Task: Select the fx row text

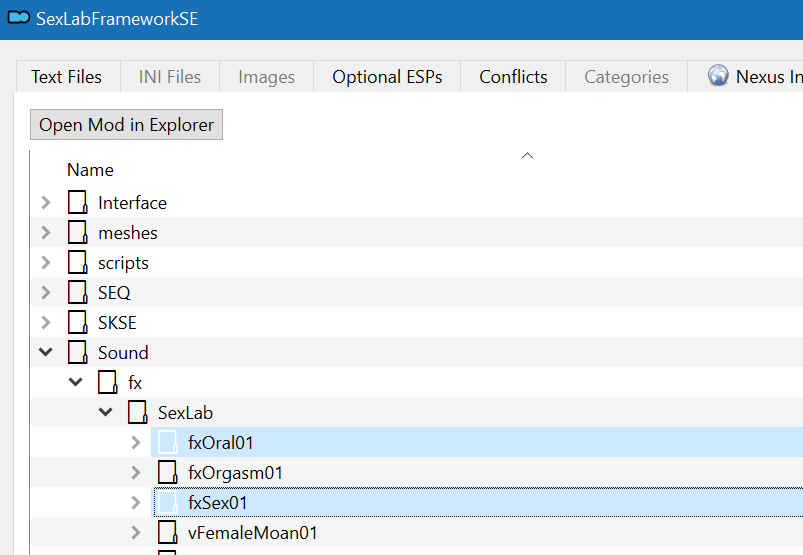Action: (135, 382)
